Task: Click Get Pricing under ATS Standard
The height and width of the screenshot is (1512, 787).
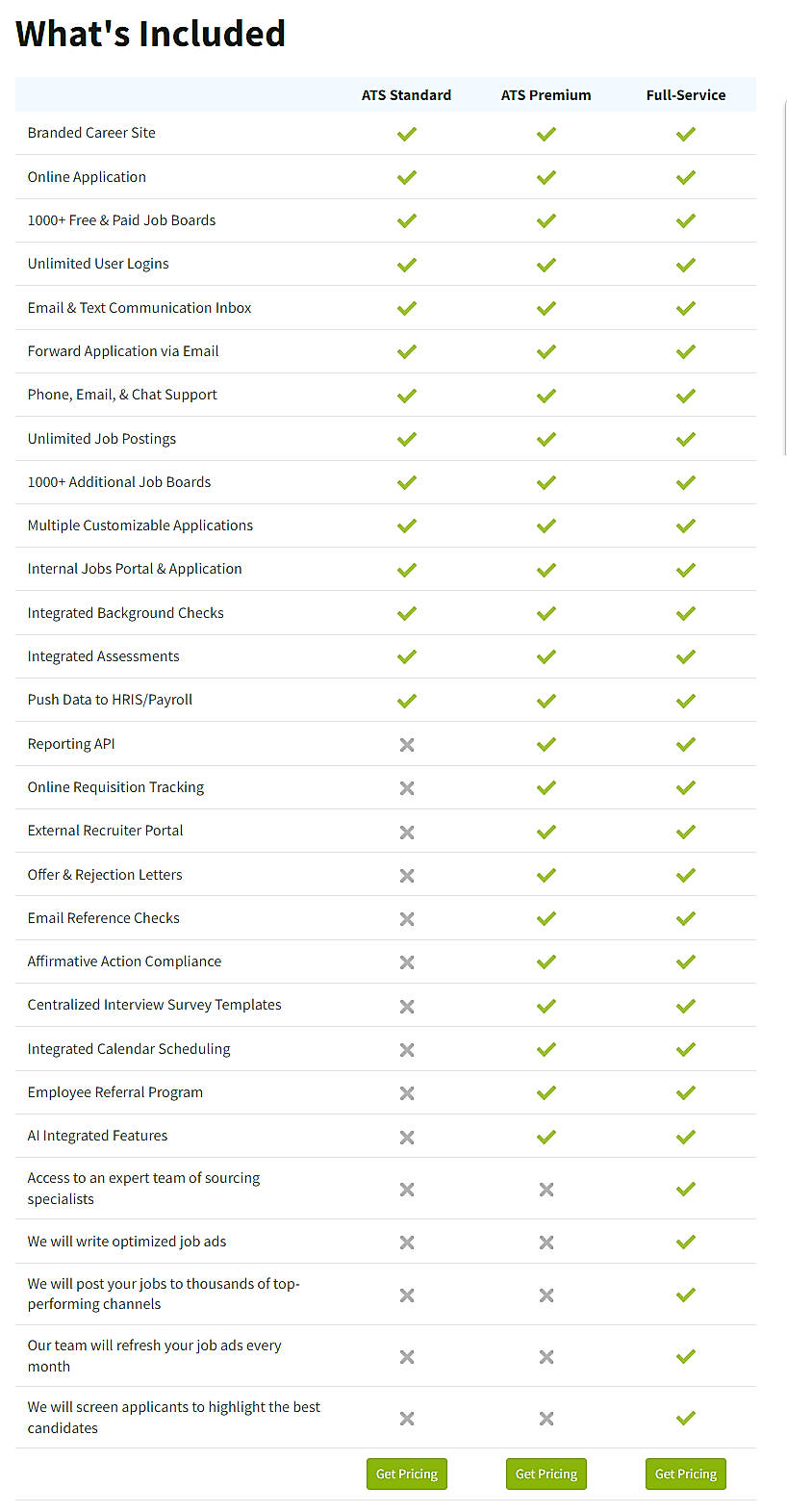Action: tap(406, 1474)
